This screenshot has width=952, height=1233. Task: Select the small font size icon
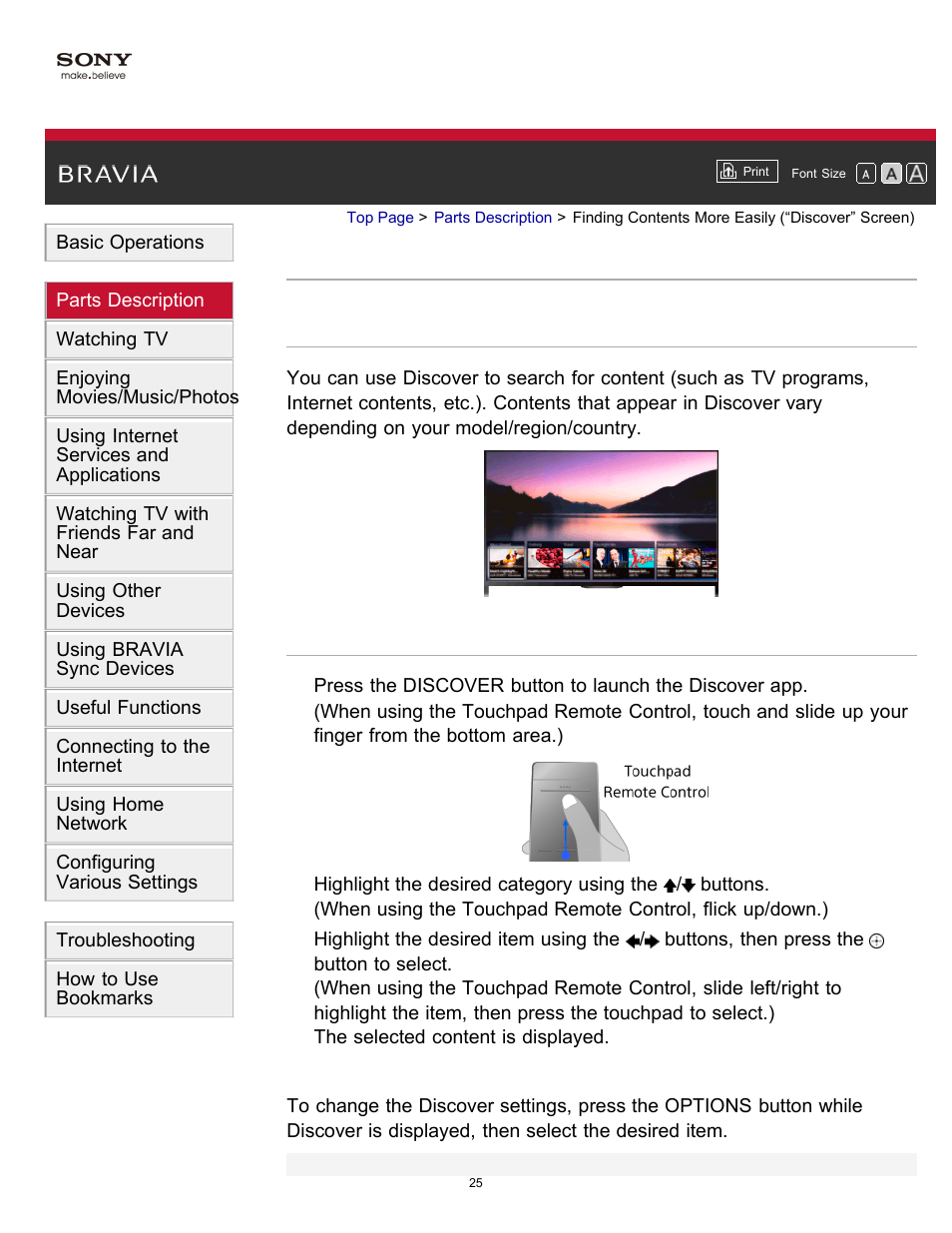pyautogui.click(x=866, y=174)
